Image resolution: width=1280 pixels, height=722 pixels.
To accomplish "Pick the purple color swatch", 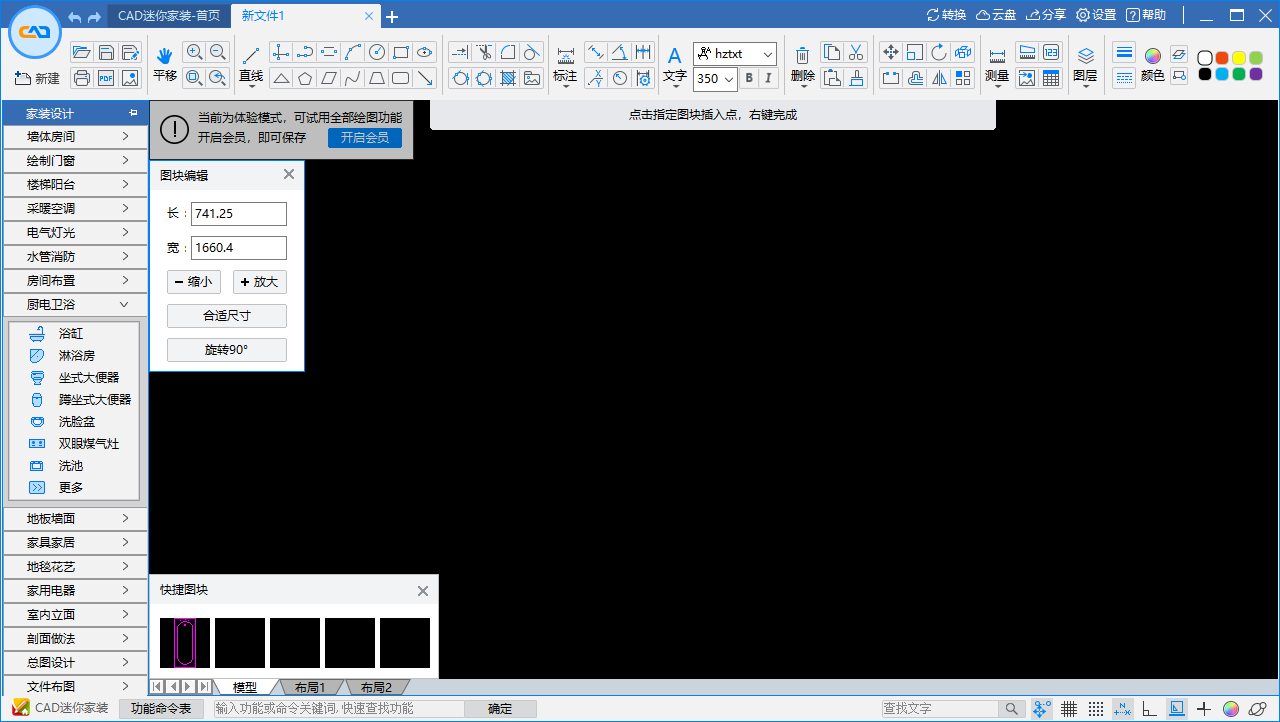I will (1256, 74).
